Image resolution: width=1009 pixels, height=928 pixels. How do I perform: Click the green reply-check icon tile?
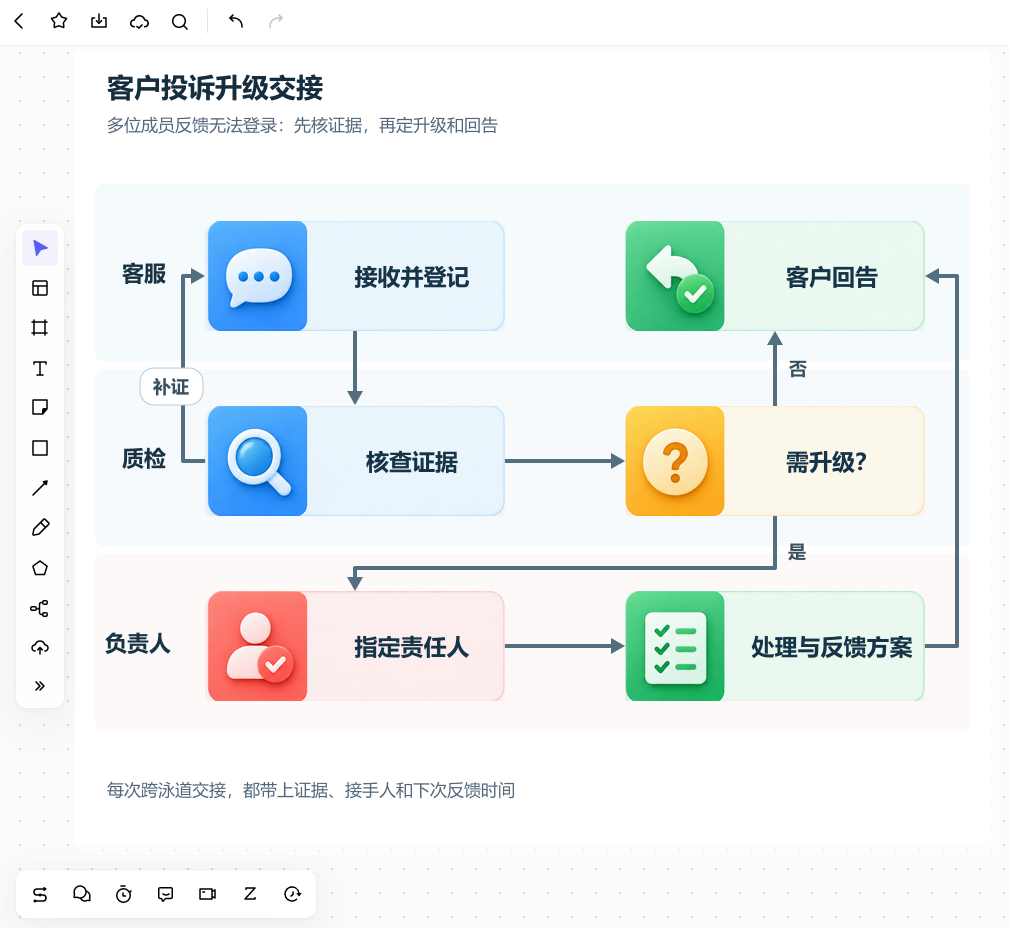(x=675, y=276)
